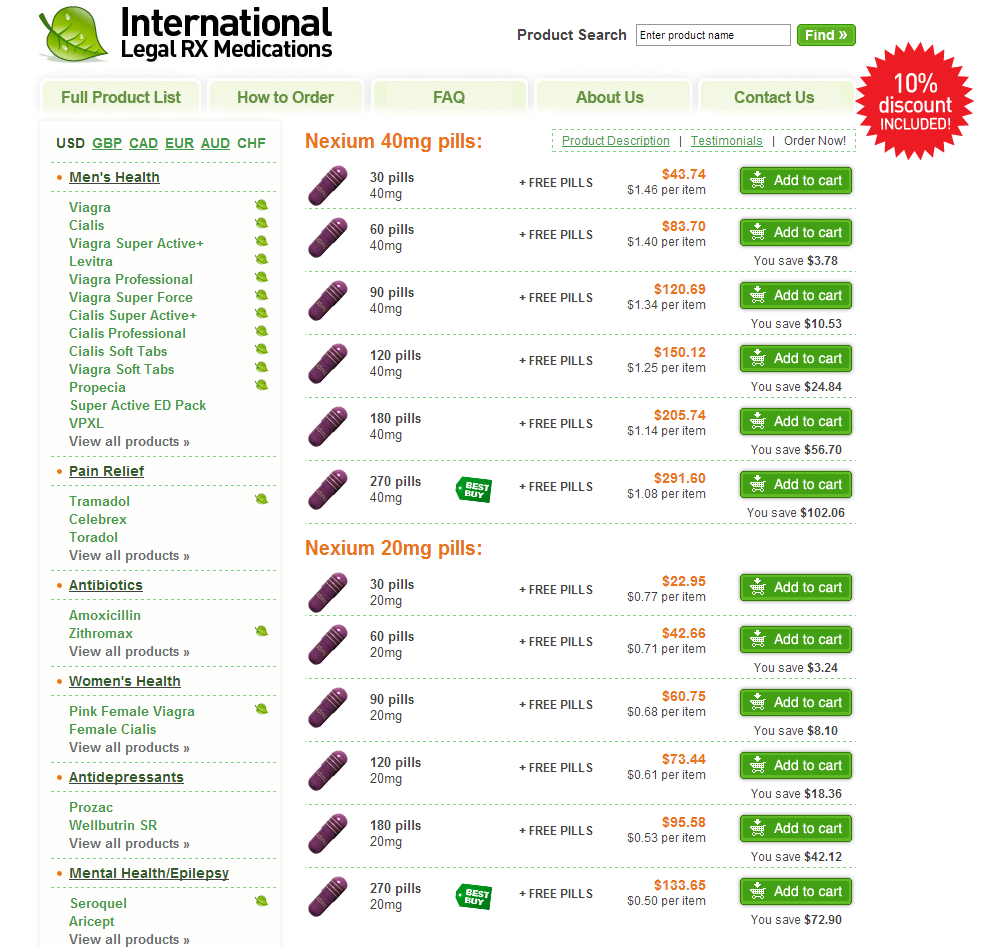The image size is (1003, 947).
Task: Switch currency to CAD
Action: [x=143, y=143]
